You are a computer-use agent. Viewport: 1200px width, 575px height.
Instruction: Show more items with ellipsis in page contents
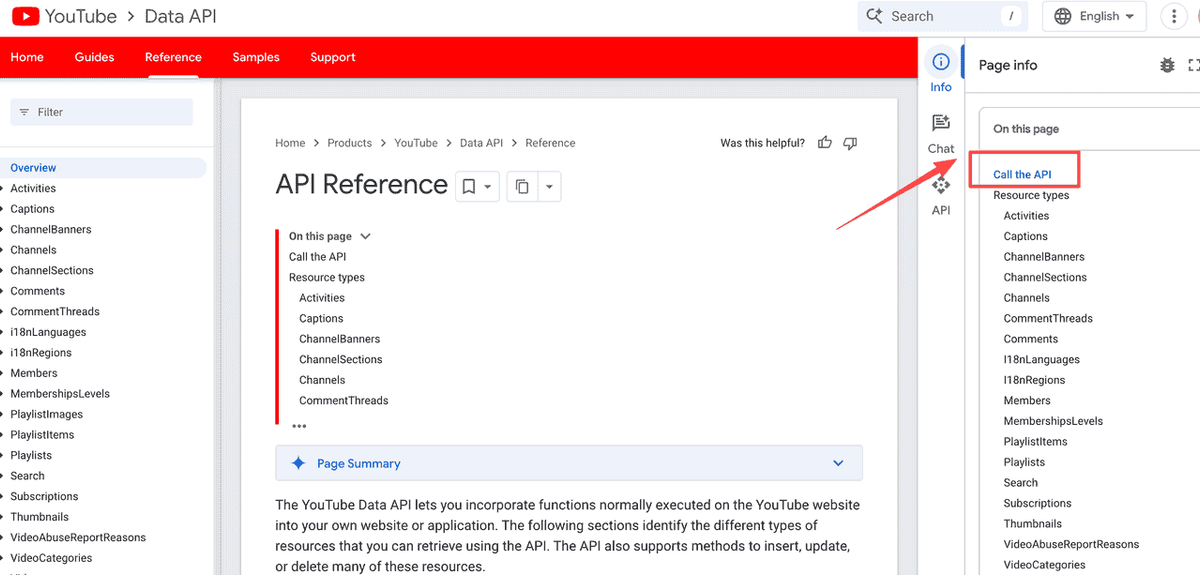(299, 426)
